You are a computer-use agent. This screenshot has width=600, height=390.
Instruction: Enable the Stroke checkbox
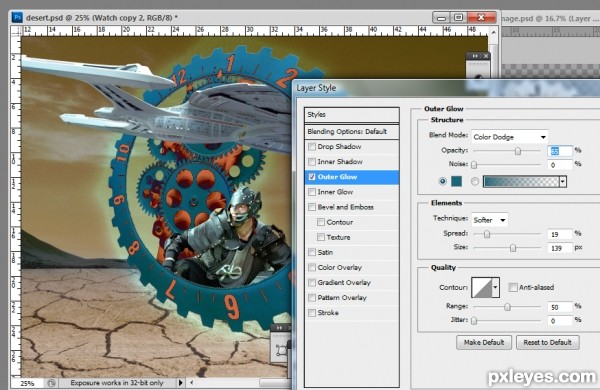click(x=312, y=313)
